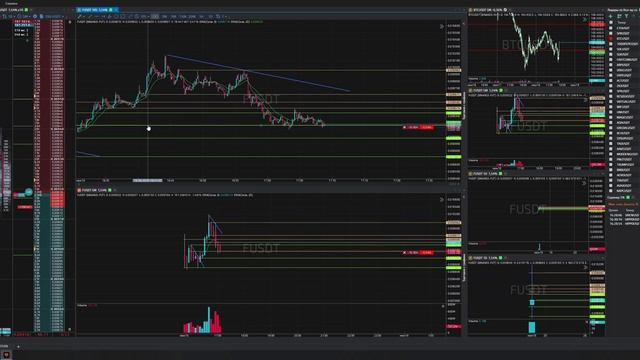The height and width of the screenshot is (360, 640).
Task: Jump to latest bar on FUSDT 1D chart
Action: 585,267
